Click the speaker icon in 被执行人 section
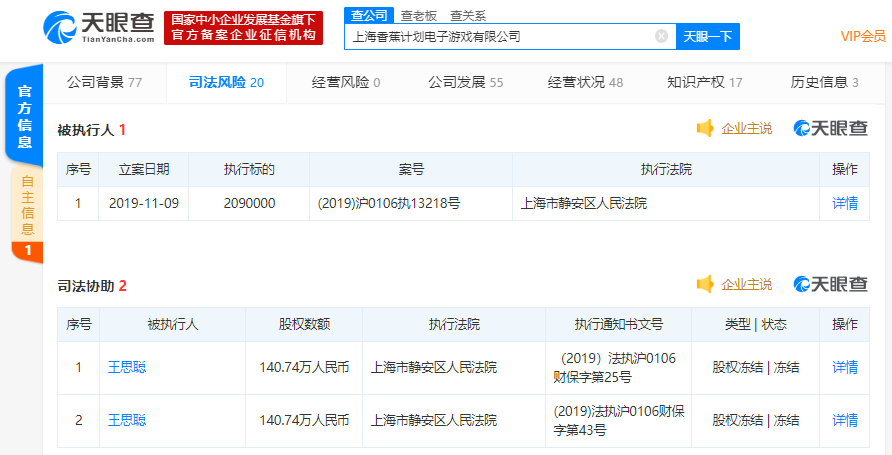Screen dimensions: 892x455 tap(705, 129)
